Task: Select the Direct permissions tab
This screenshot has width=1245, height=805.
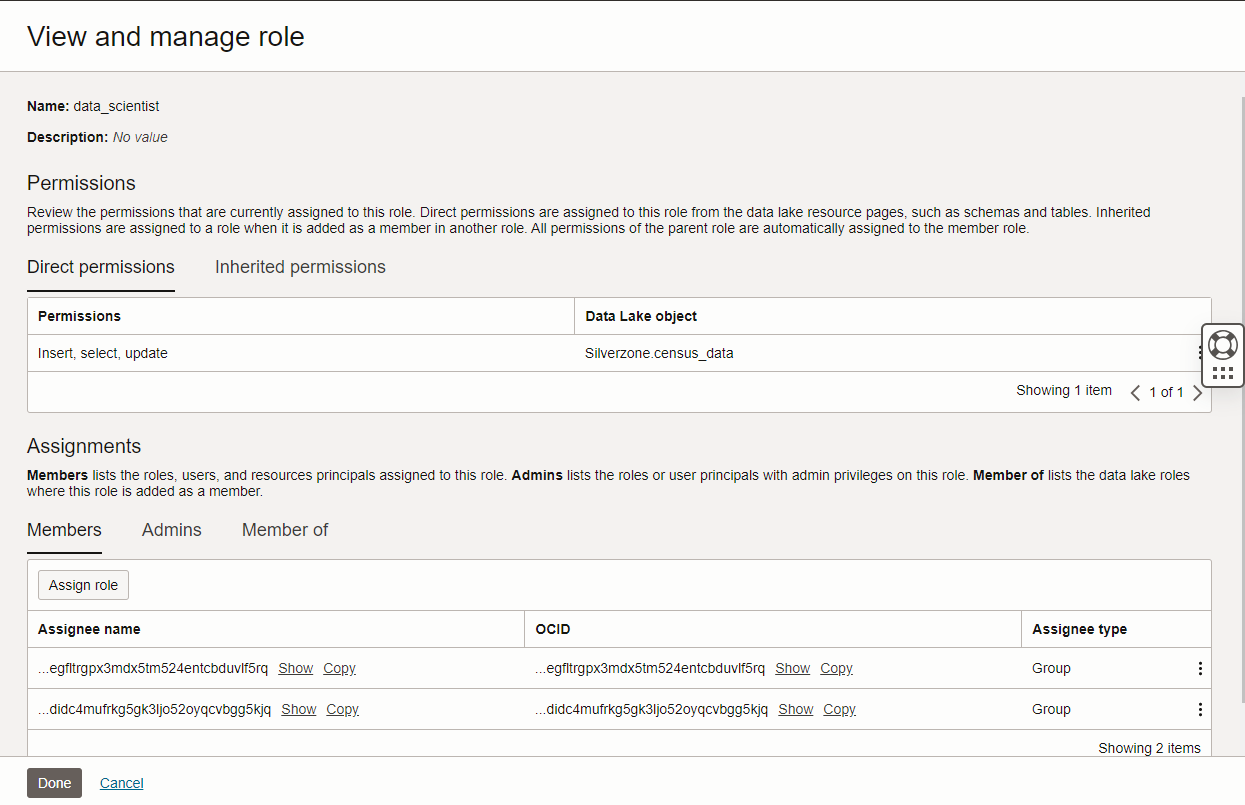Action: click(100, 267)
